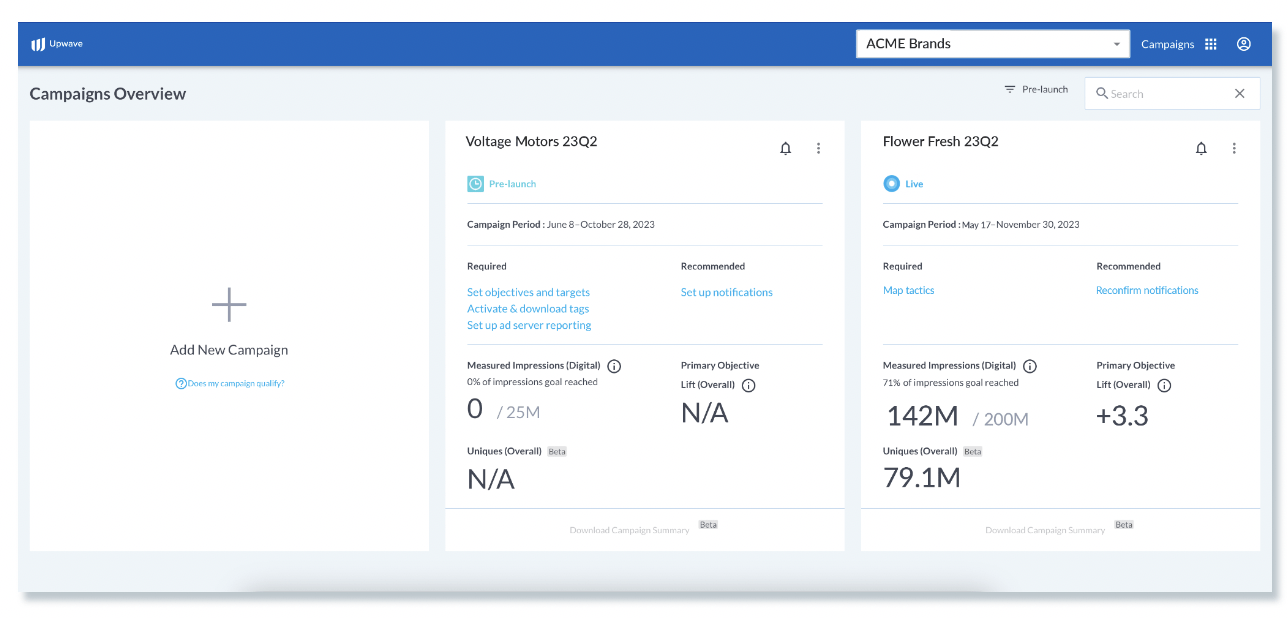Click '0% of impressions goal reached' text

[x=532, y=382]
